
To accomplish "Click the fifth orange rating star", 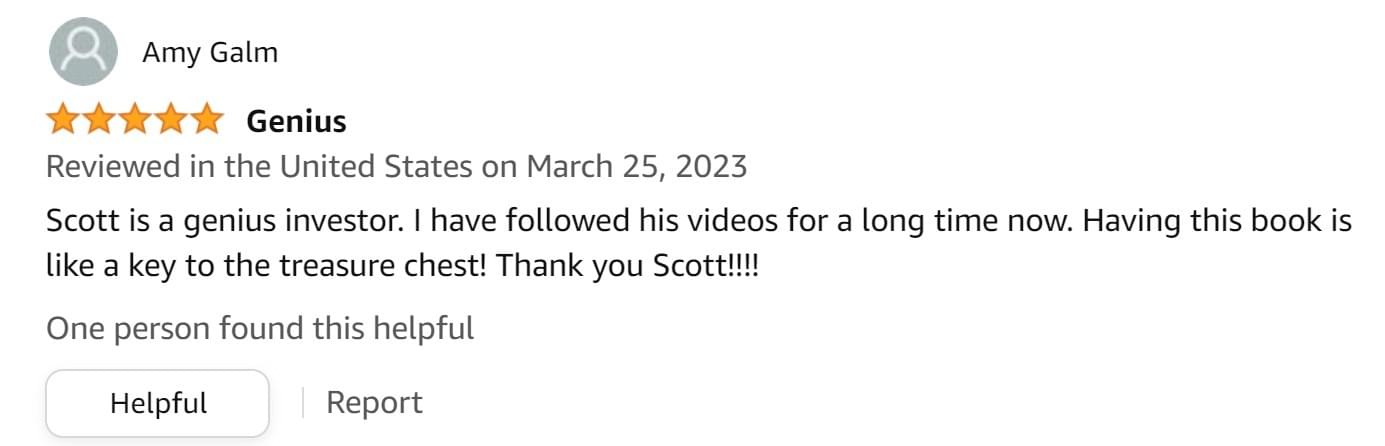I will tap(206, 121).
